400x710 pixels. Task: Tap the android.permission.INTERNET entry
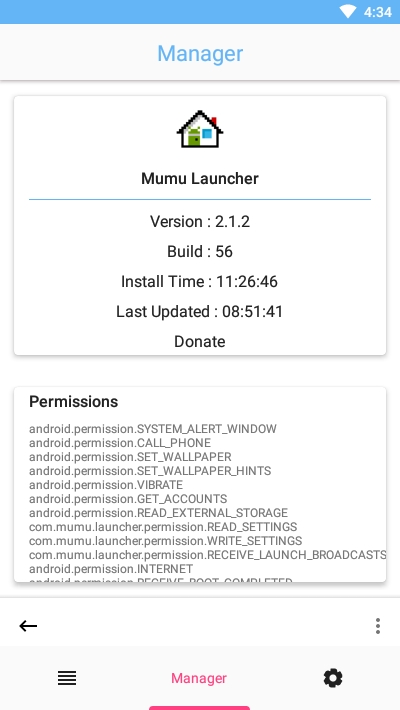(111, 569)
